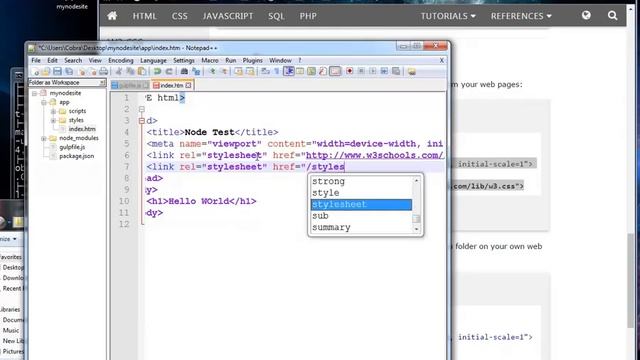The image size is (640, 360).
Task: Click the w3schools globe translate icon
Action: tap(586, 16)
